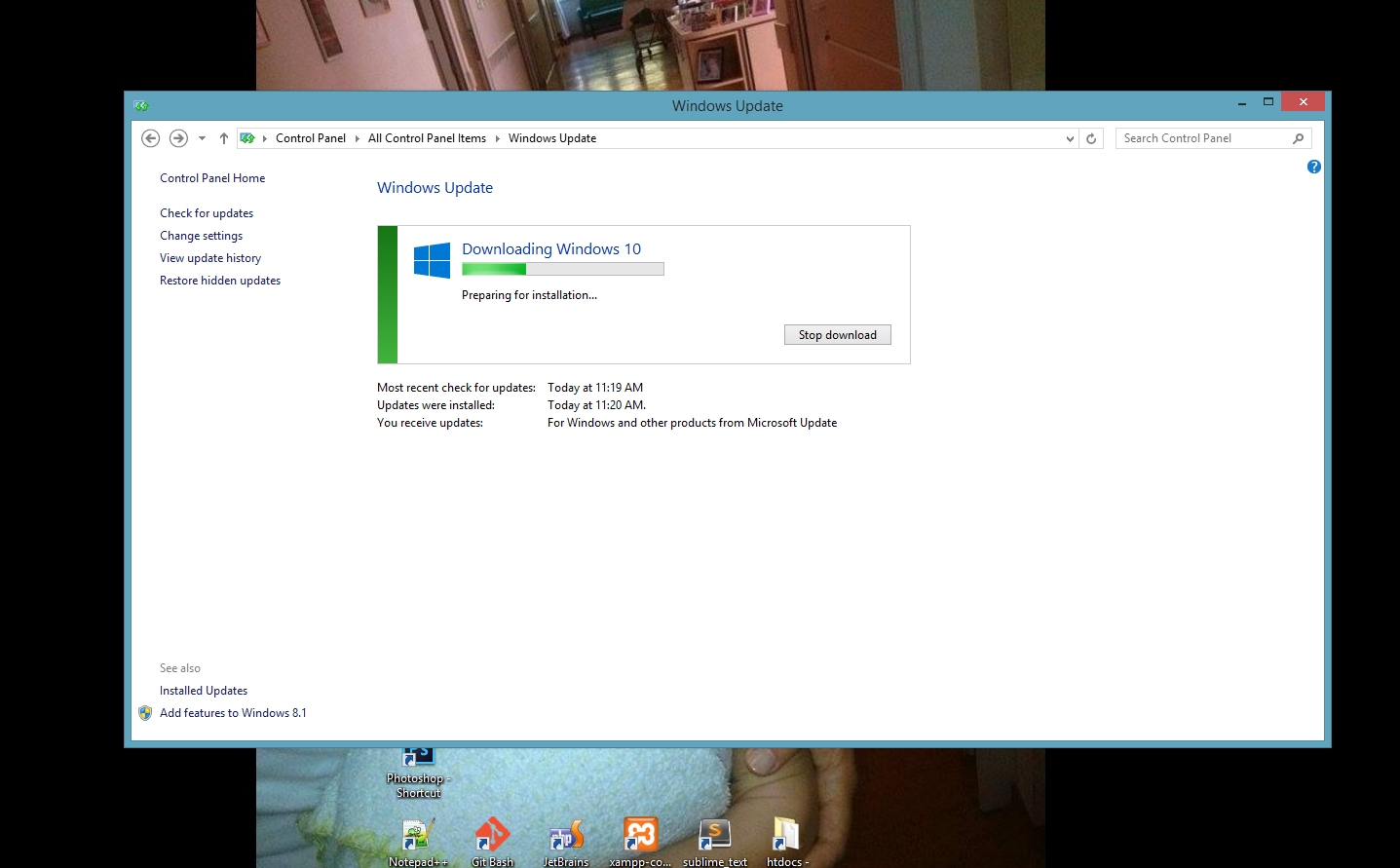Select the Photoshop Shortcut desktop icon
Image resolution: width=1400 pixels, height=868 pixels.
419,773
